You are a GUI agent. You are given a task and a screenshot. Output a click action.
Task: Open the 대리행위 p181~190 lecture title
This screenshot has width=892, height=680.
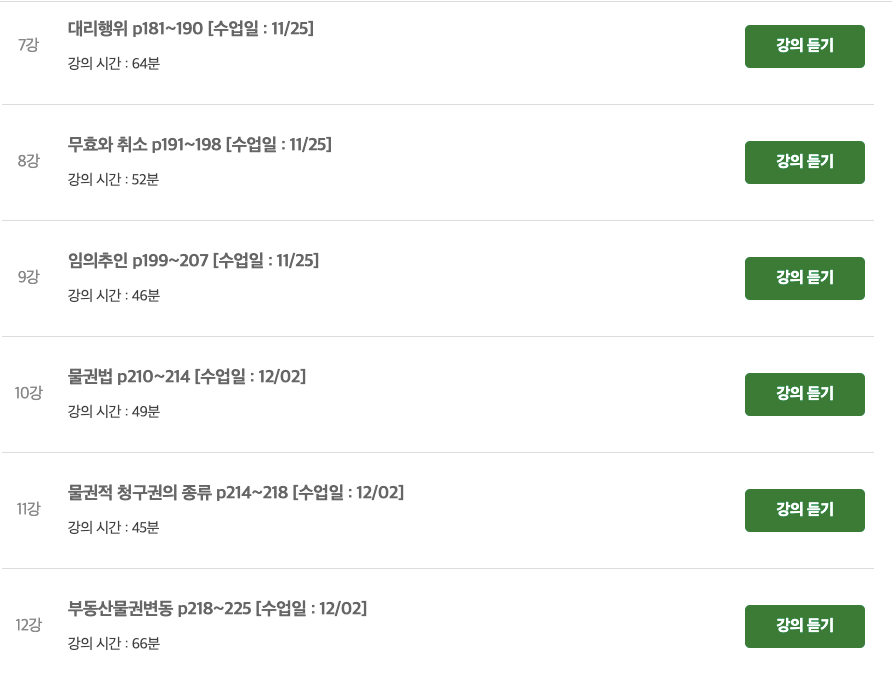click(x=190, y=29)
